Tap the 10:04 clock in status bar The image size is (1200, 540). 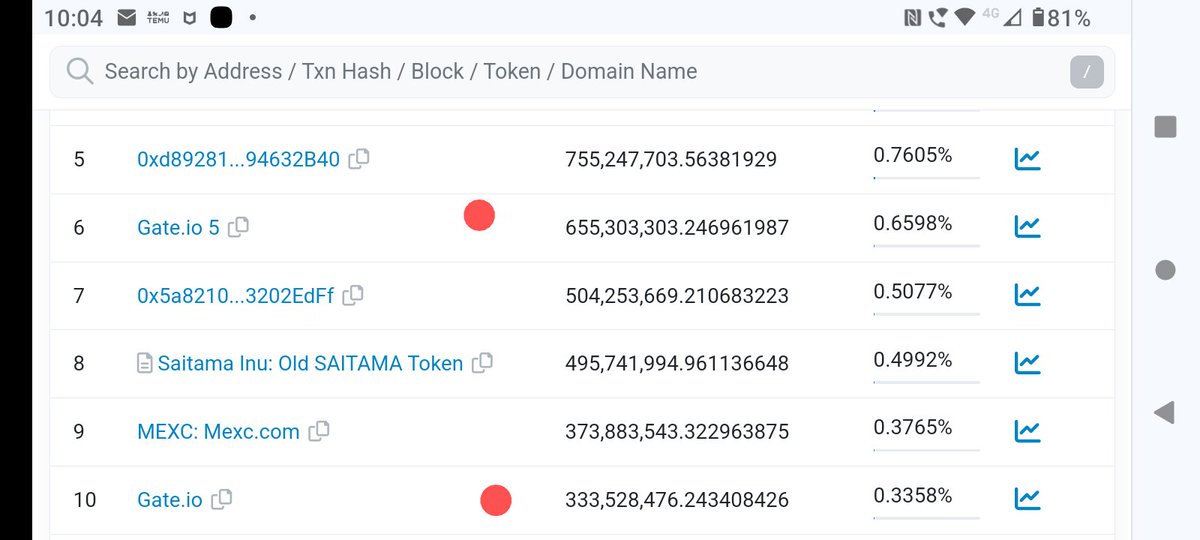[74, 18]
